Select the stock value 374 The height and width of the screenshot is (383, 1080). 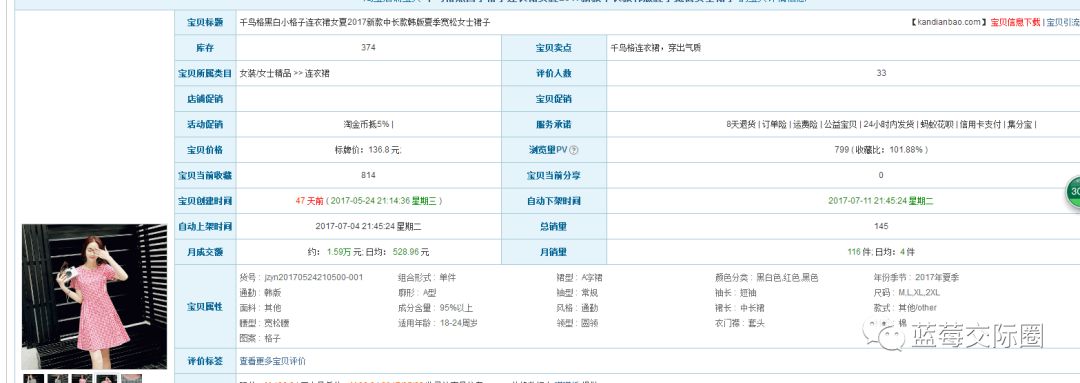(368, 48)
